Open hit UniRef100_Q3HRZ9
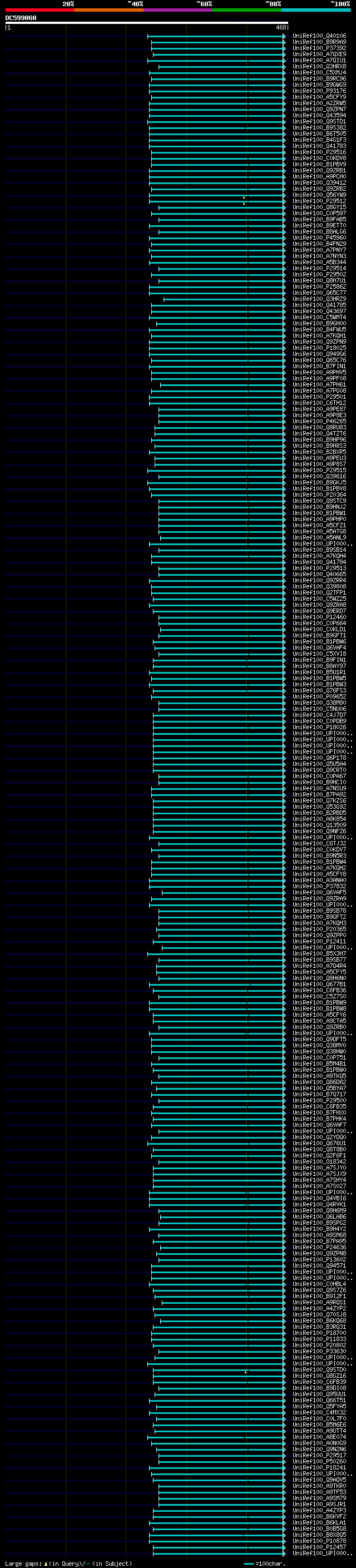Screen dimensions: 356x1568 (x=319, y=299)
